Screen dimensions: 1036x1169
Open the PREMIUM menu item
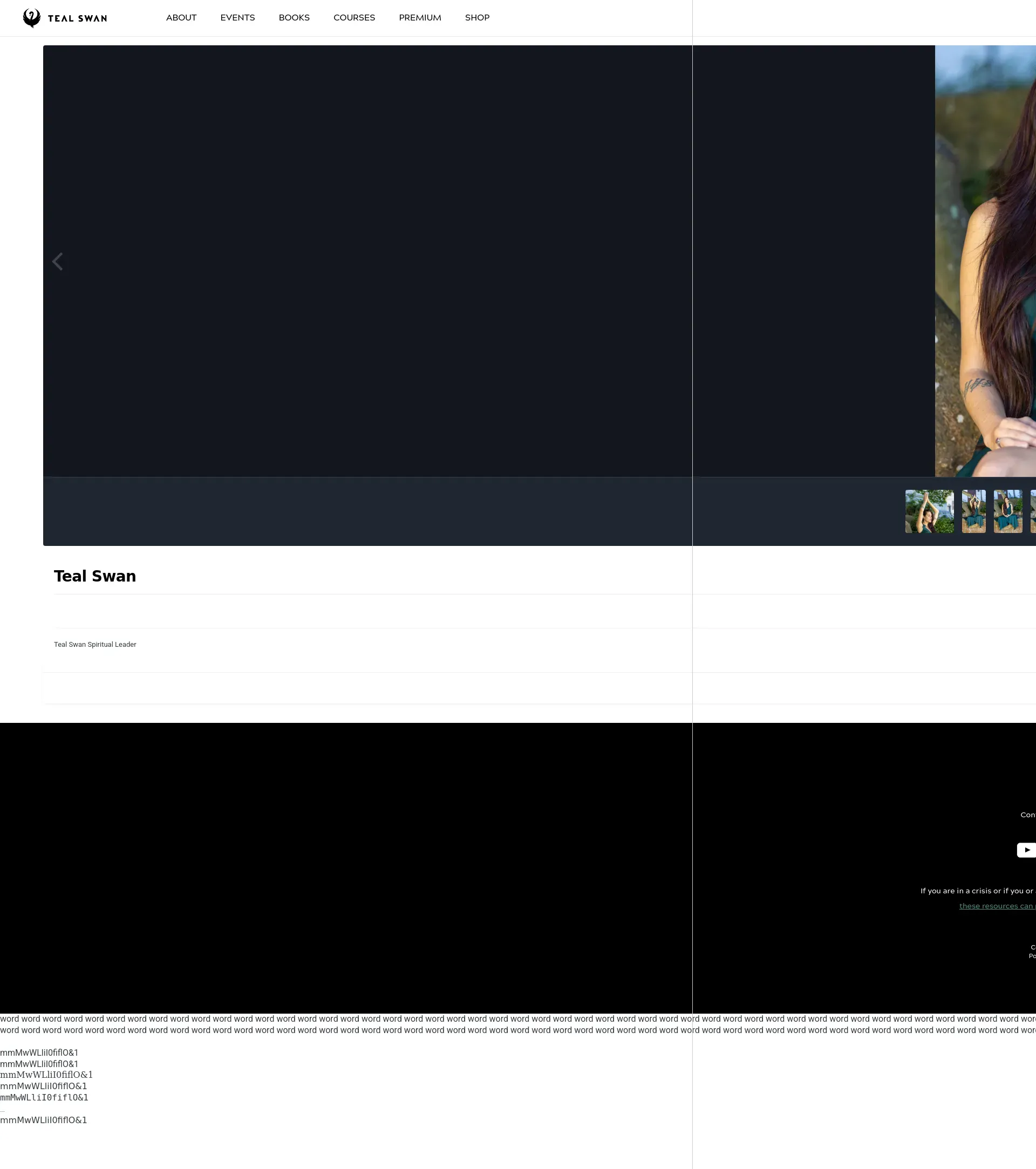420,18
